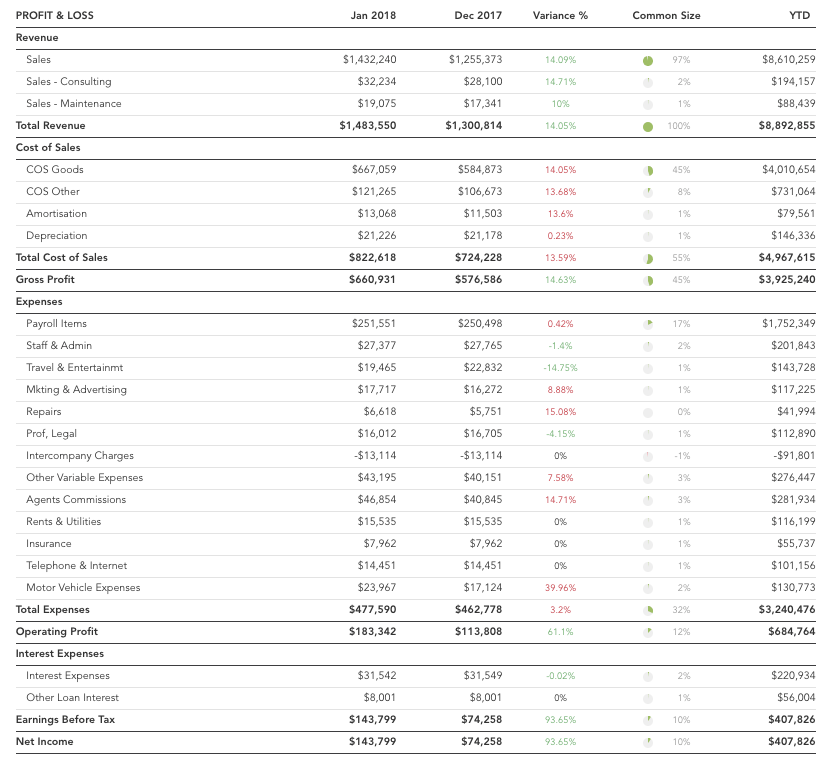Click the Payroll Items 17% pie icon
Viewport: 838px width, 765px height.
click(x=648, y=324)
